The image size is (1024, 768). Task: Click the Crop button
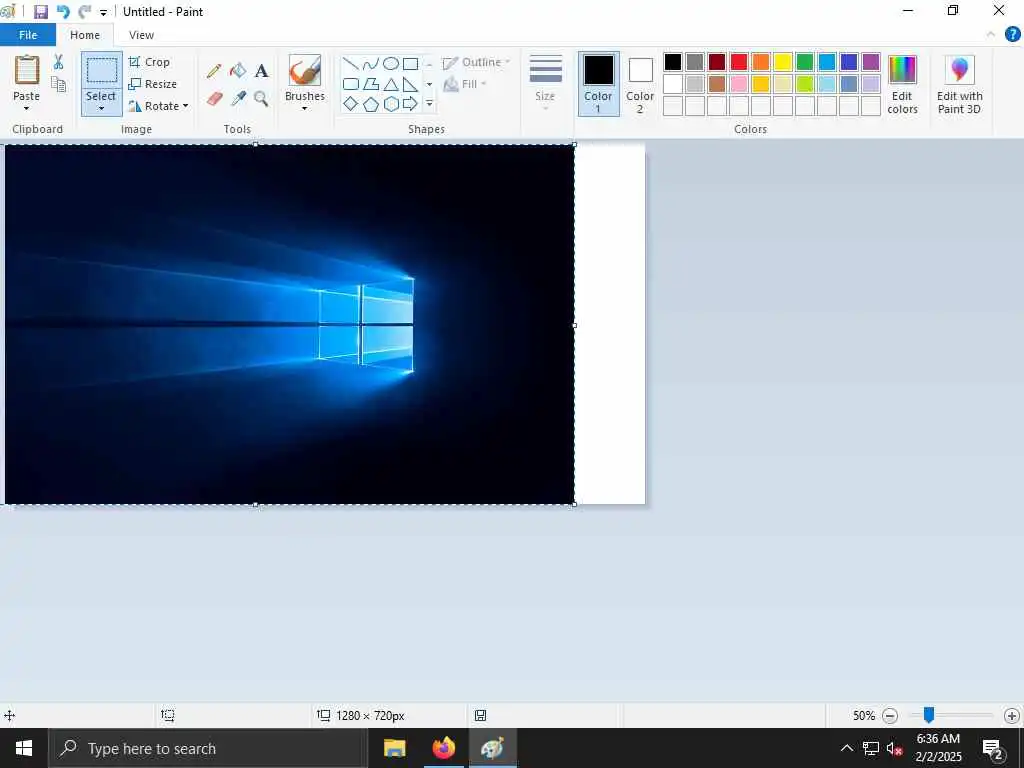(x=150, y=62)
